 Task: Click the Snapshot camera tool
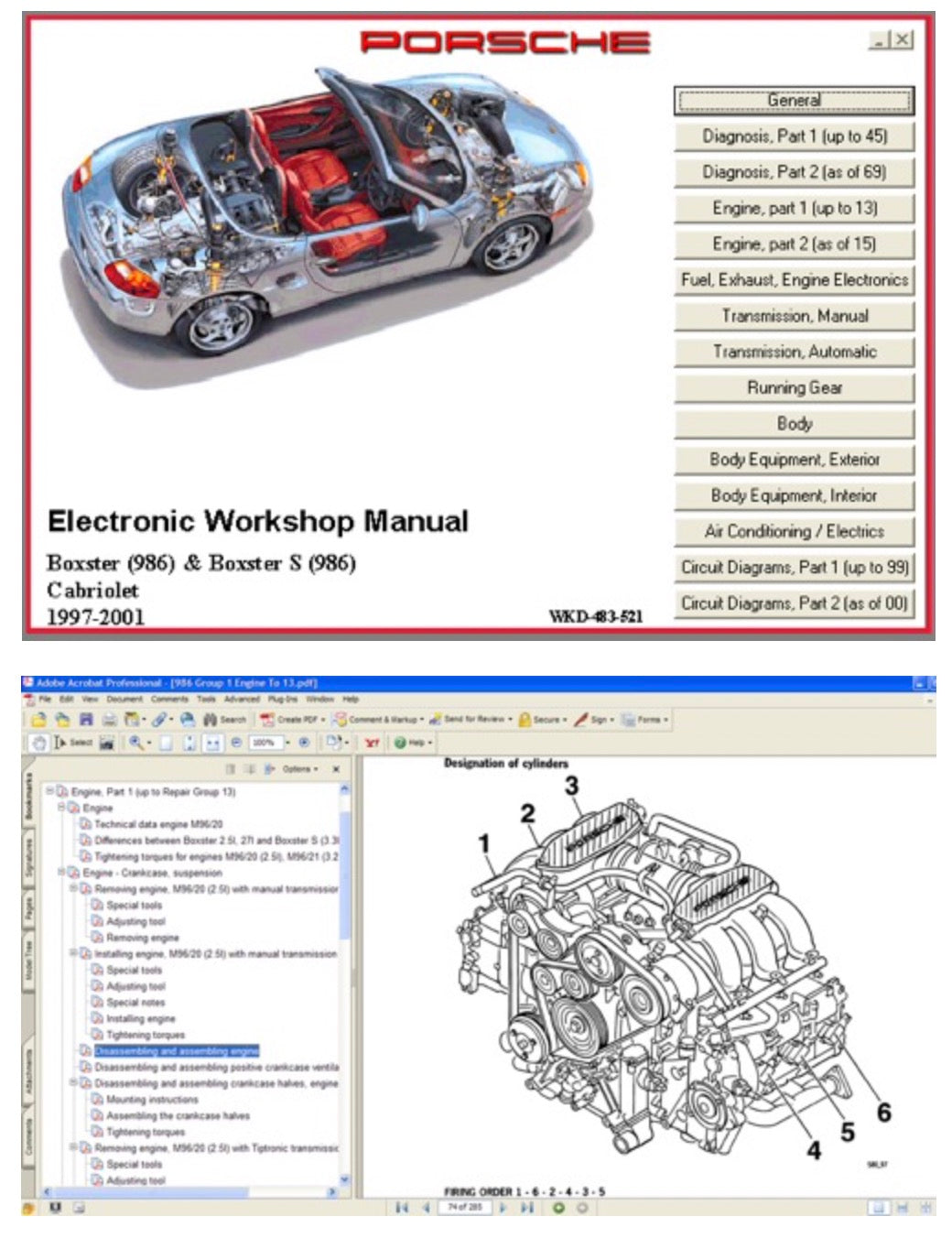[x=107, y=743]
